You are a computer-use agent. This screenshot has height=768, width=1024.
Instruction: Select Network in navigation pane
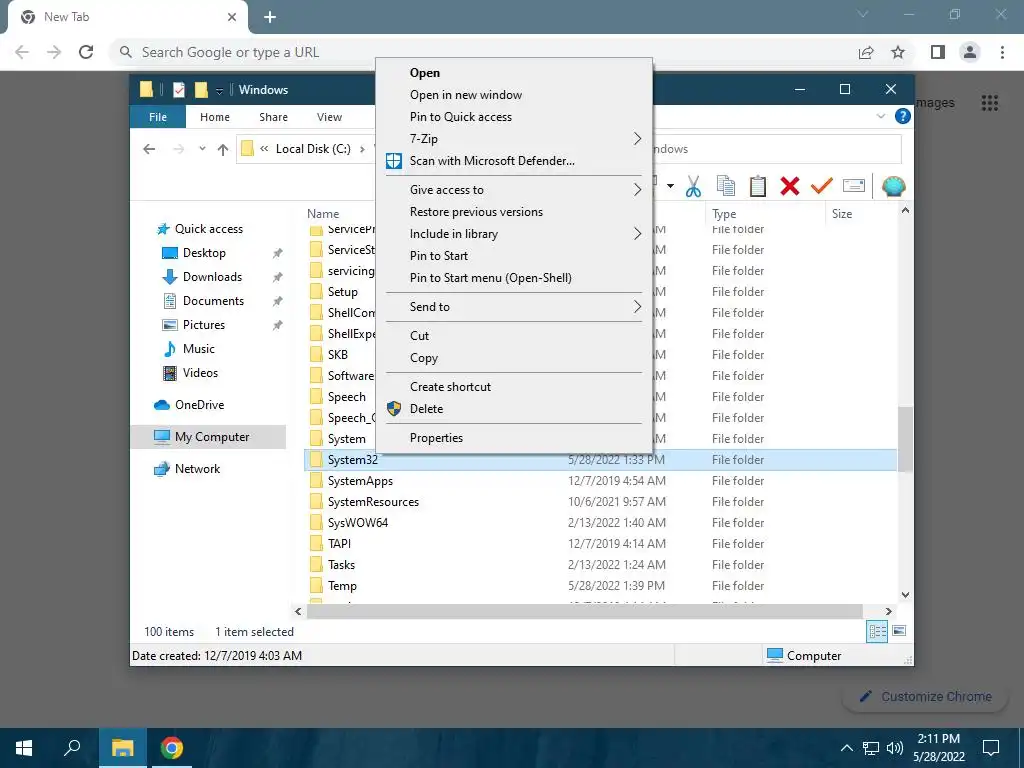click(x=197, y=469)
